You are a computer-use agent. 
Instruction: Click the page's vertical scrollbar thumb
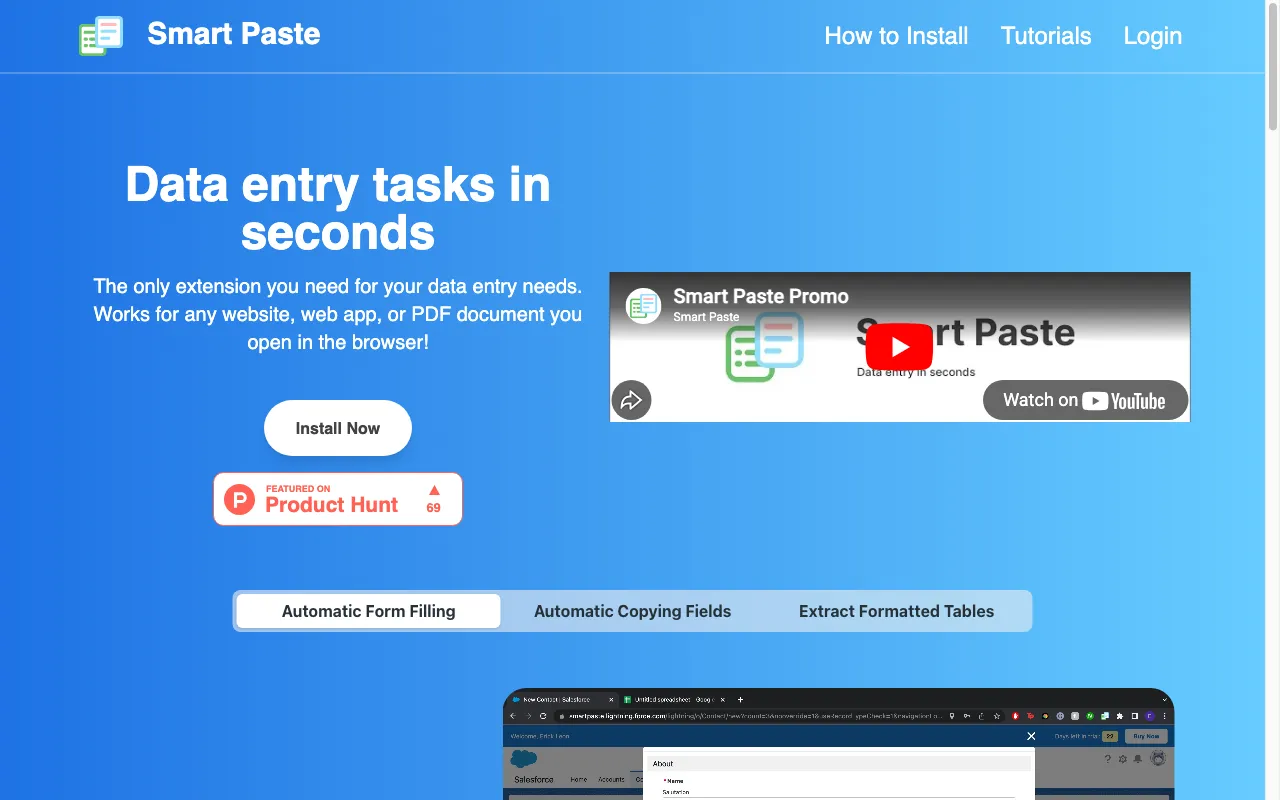1273,66
